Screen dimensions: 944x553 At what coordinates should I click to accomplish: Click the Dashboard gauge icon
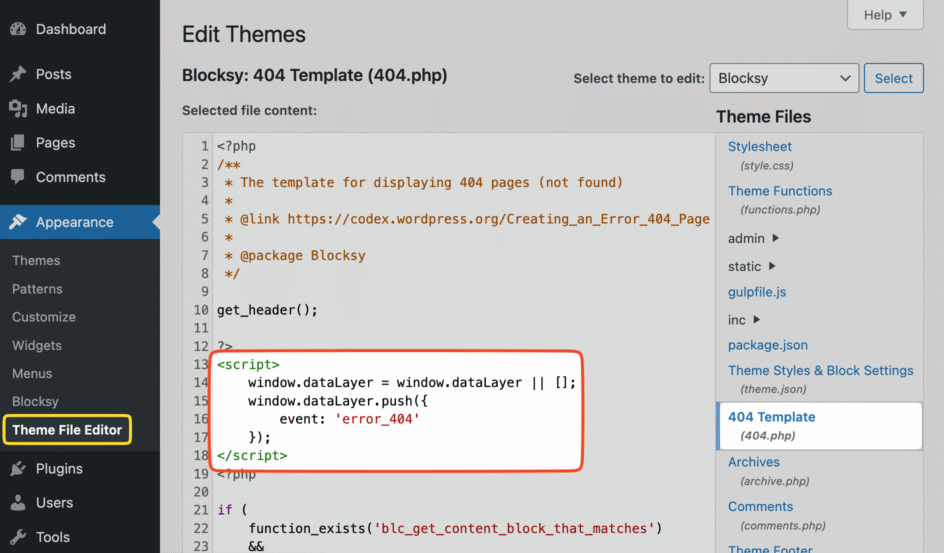(x=18, y=29)
